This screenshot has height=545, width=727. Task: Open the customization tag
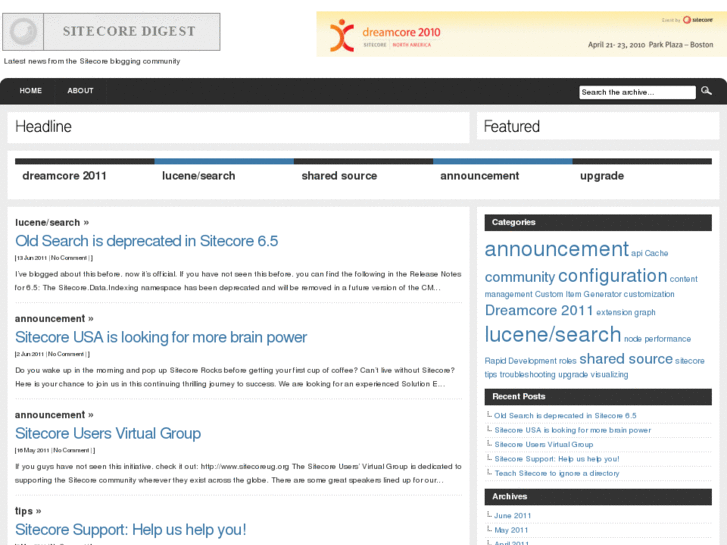tap(649, 294)
